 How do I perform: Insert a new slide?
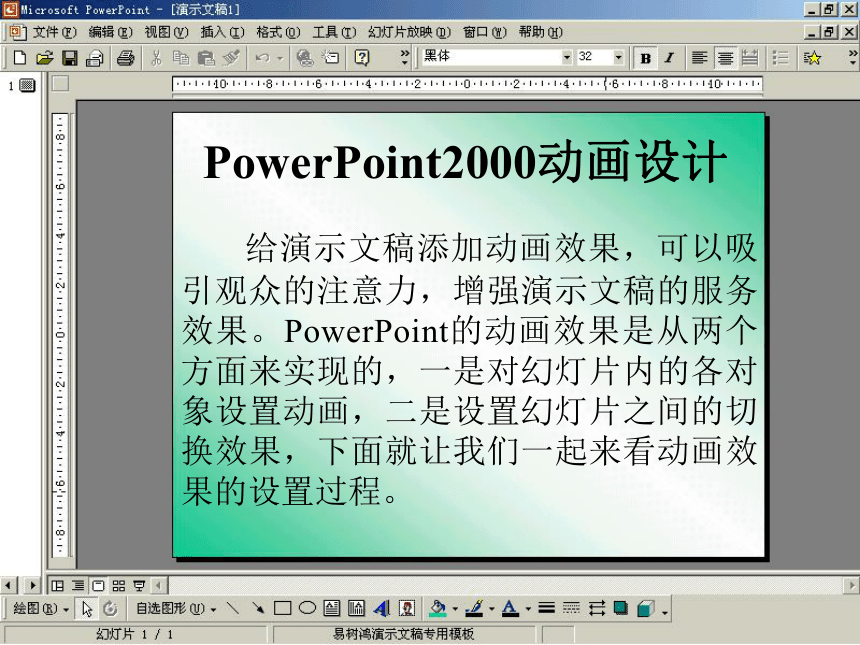331,58
